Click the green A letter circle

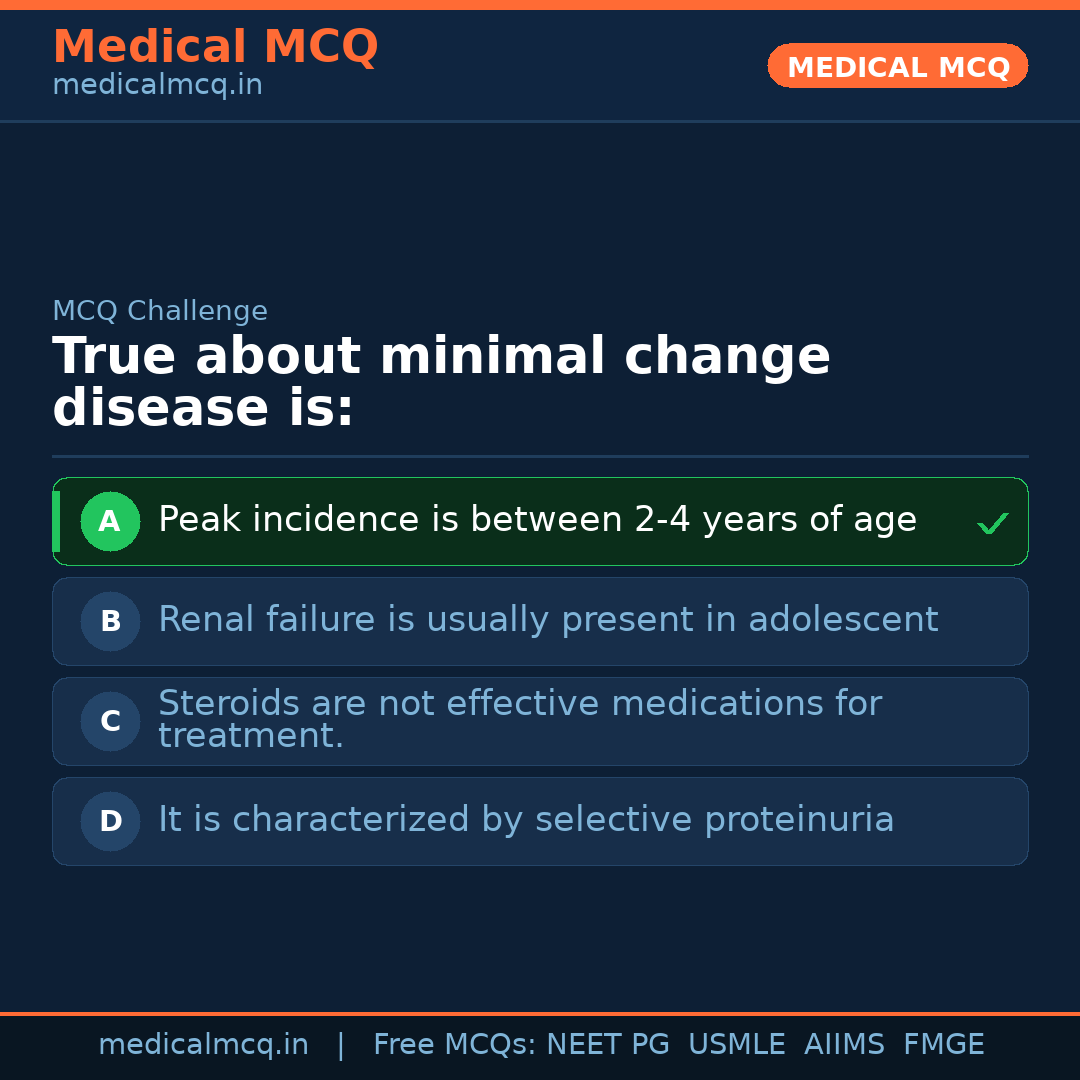tap(110, 521)
